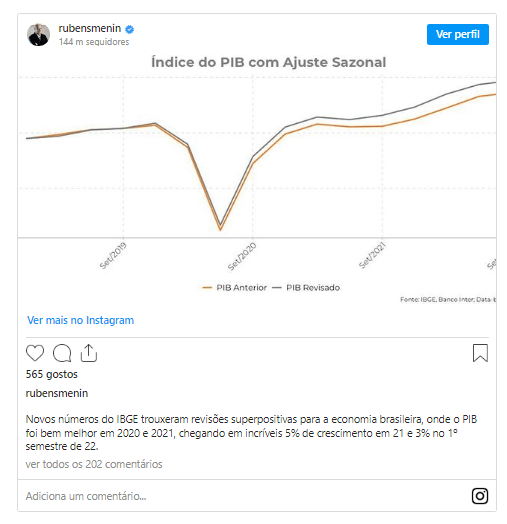Click the Ver perfil button
The height and width of the screenshot is (524, 507).
tap(458, 34)
